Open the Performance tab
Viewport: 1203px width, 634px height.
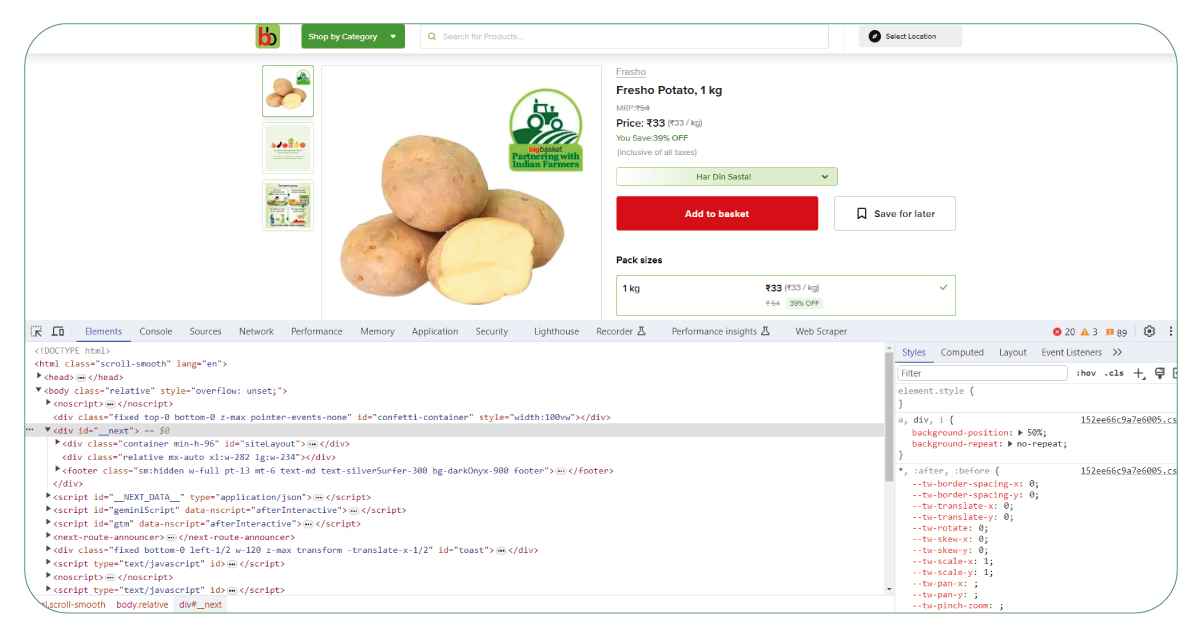pyautogui.click(x=317, y=331)
